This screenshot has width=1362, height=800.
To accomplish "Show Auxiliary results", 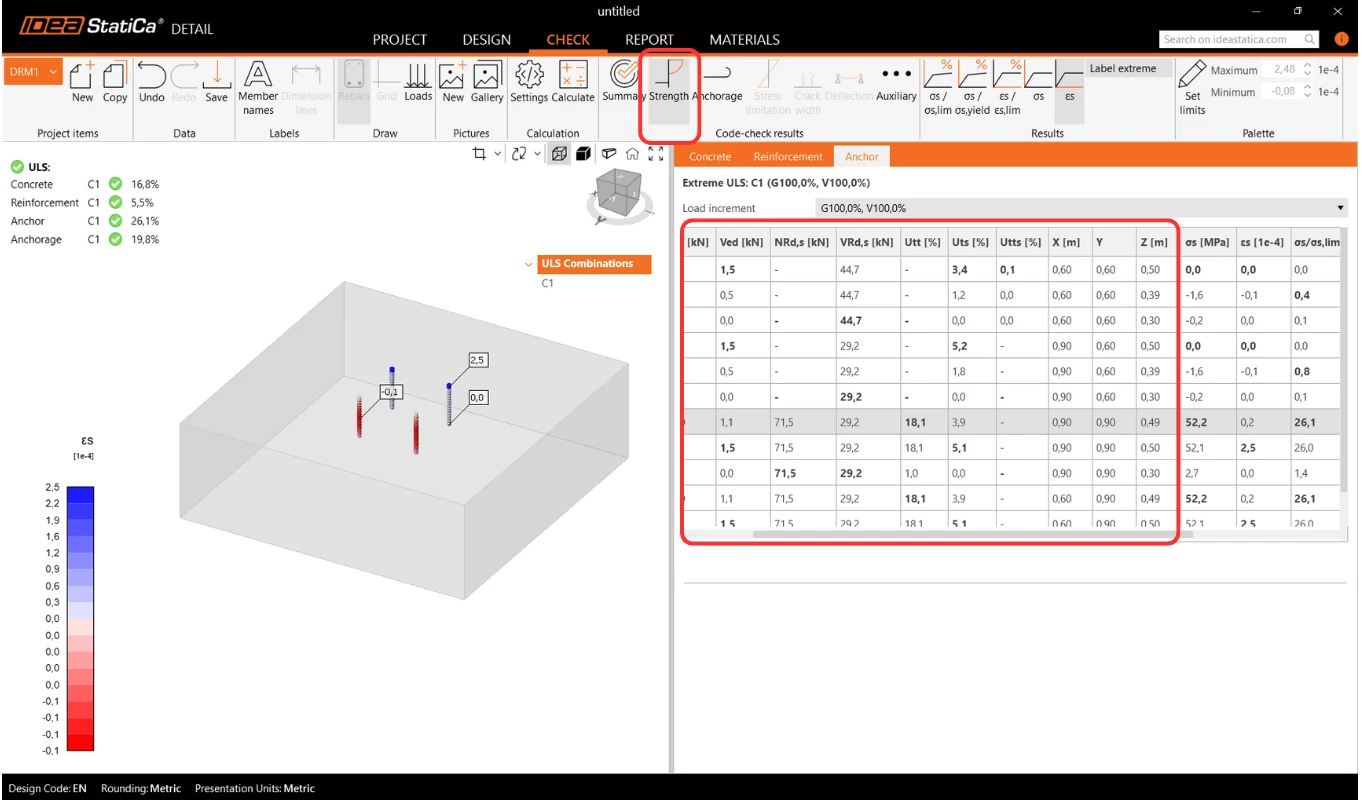I will click(896, 81).
